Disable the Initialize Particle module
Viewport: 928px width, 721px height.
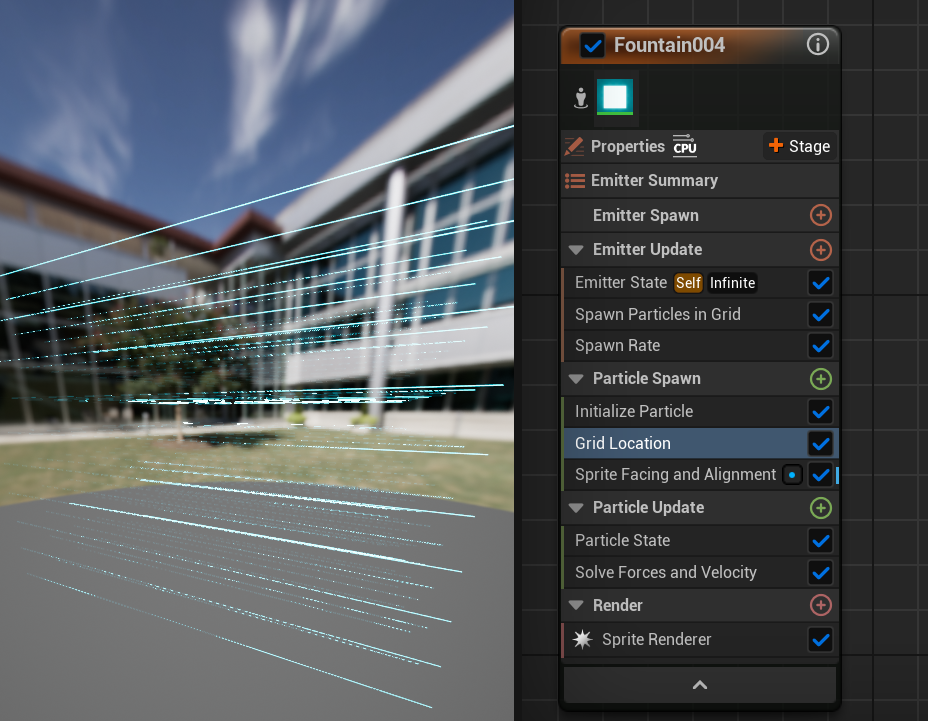pos(820,411)
